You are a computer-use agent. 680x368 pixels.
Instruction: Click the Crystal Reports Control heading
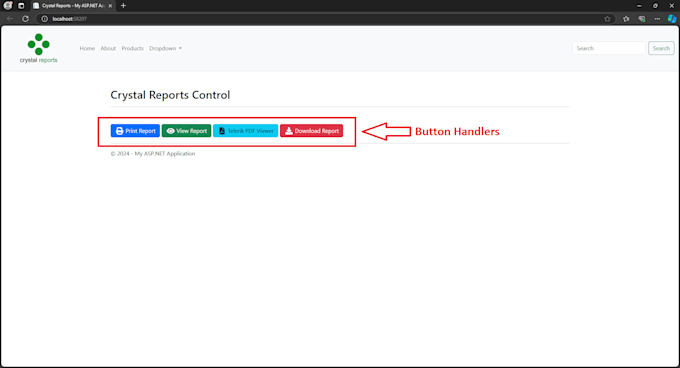coord(170,95)
